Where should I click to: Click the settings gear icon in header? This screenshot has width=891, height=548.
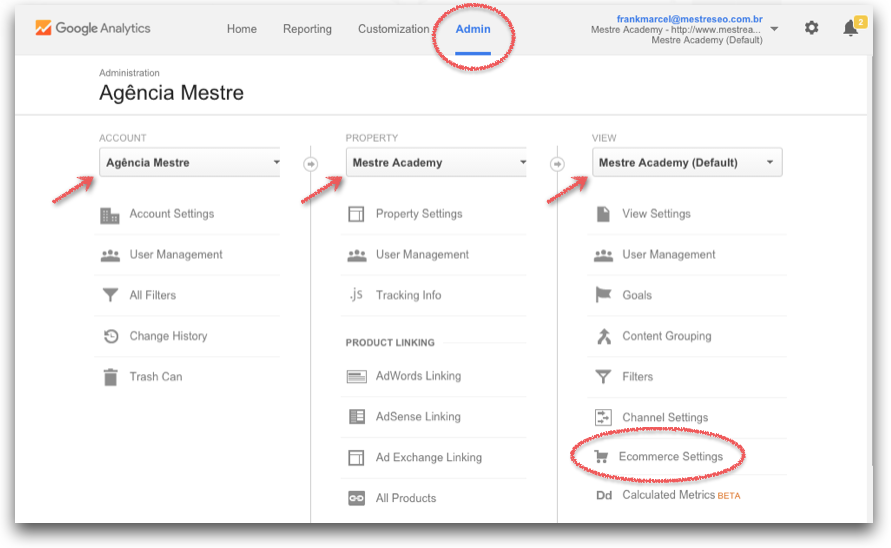tap(811, 28)
